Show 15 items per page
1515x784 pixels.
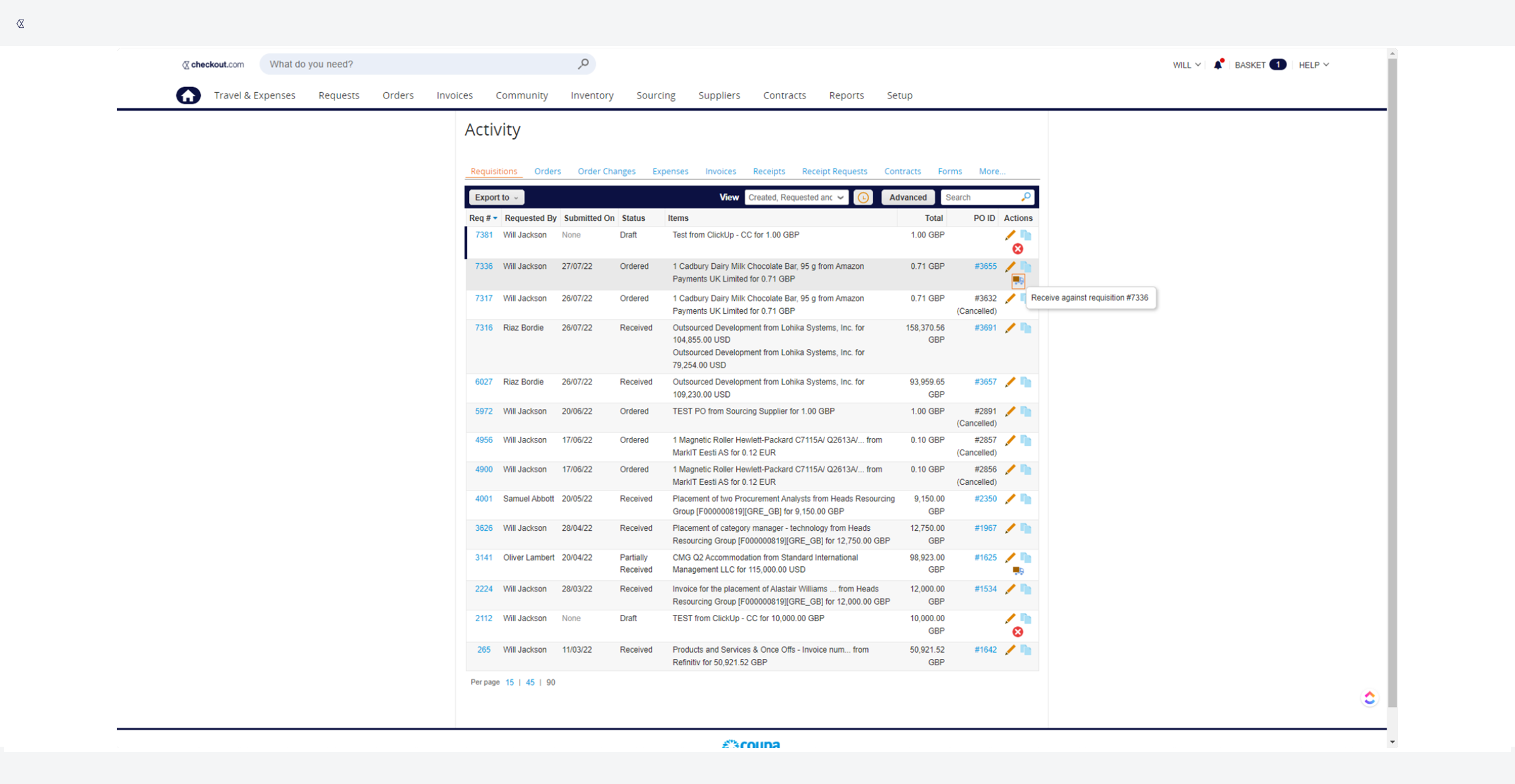tap(509, 682)
